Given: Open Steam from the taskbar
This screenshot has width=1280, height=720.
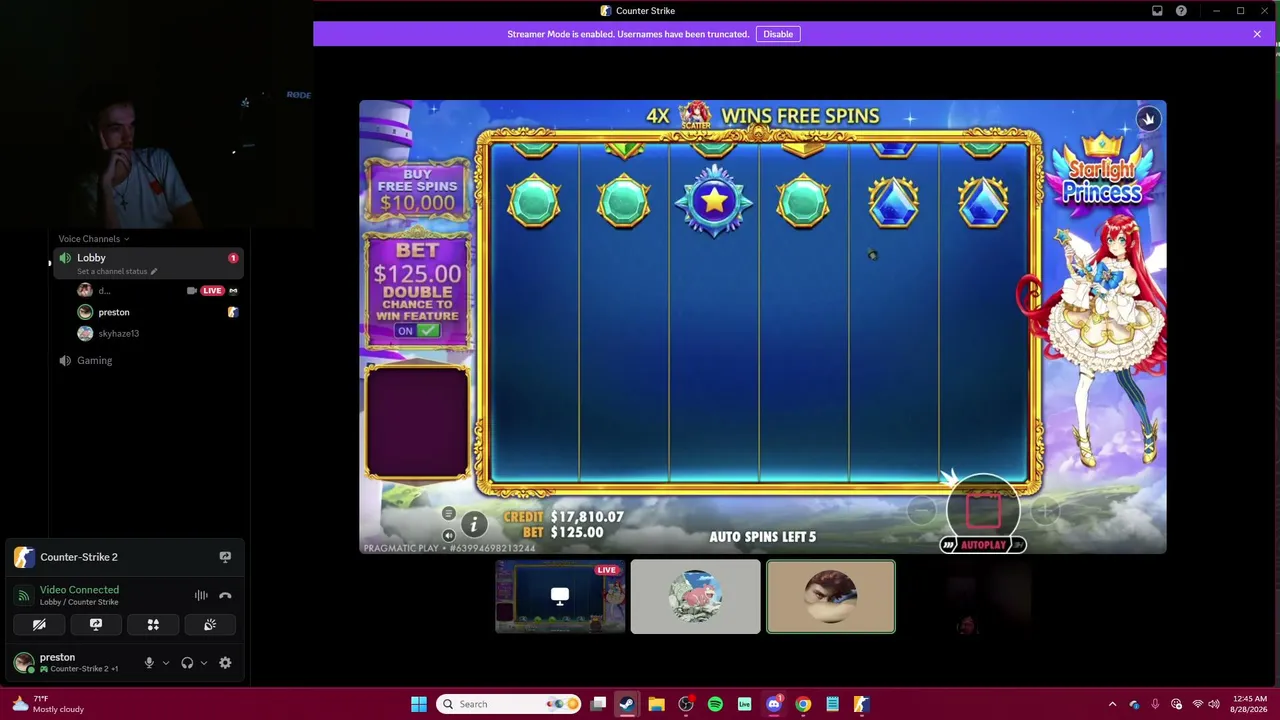Looking at the screenshot, I should (626, 704).
